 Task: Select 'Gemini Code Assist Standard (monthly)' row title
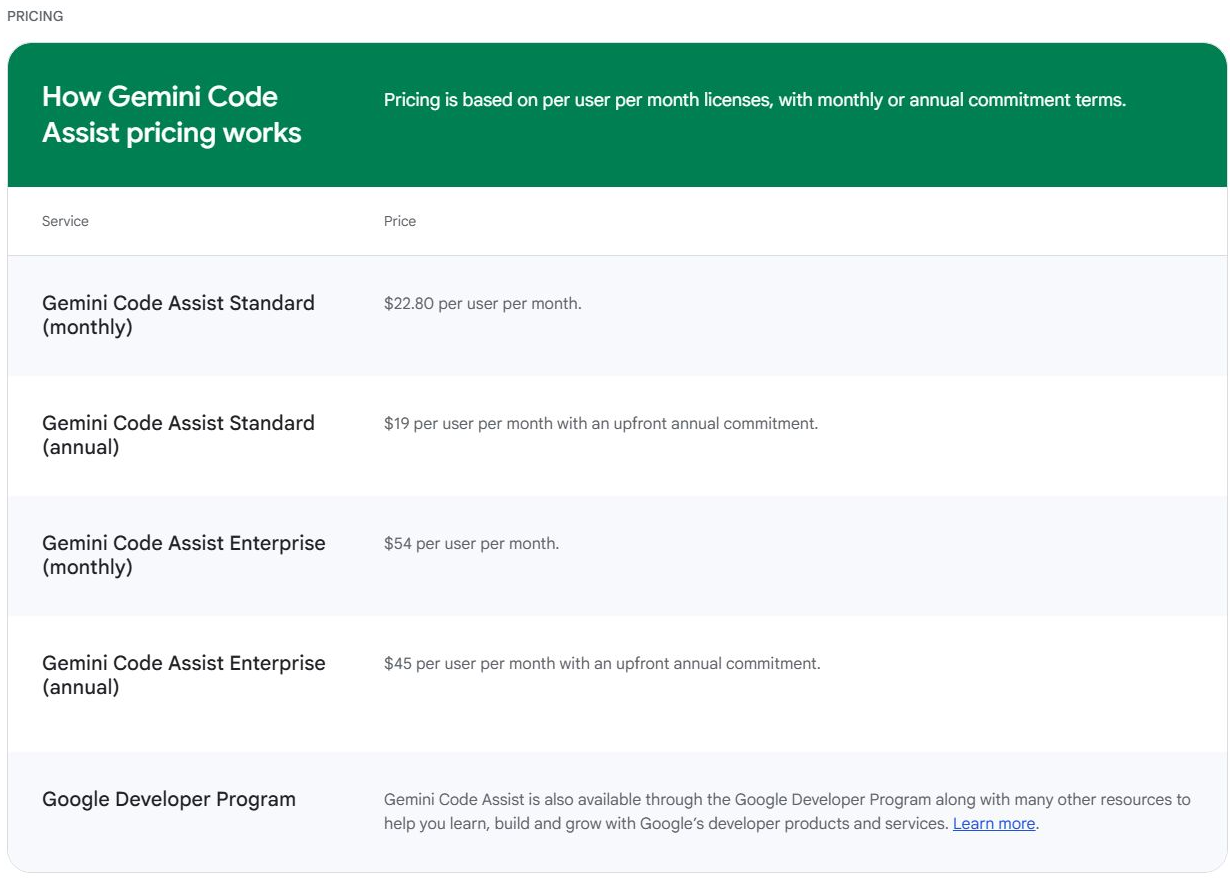(178, 315)
